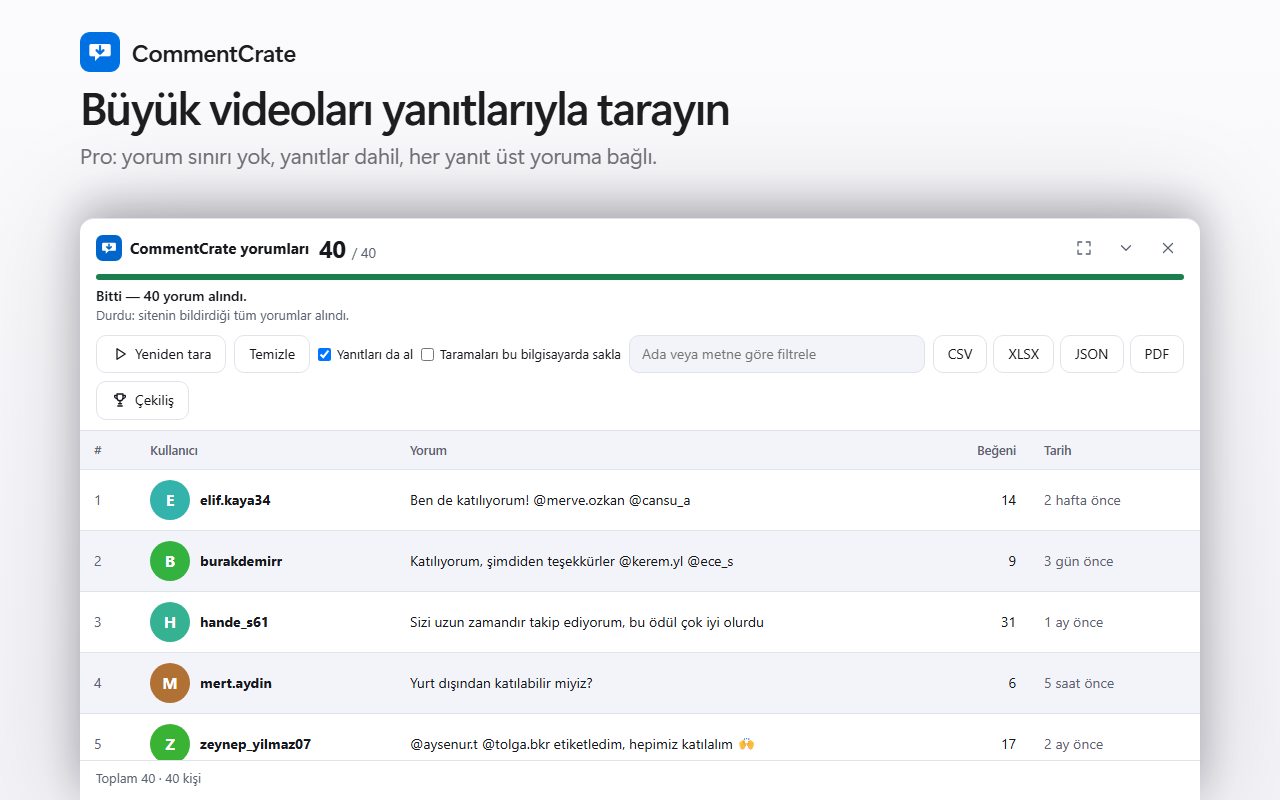
Task: Click the avatar of burakdemirr
Action: tap(170, 561)
